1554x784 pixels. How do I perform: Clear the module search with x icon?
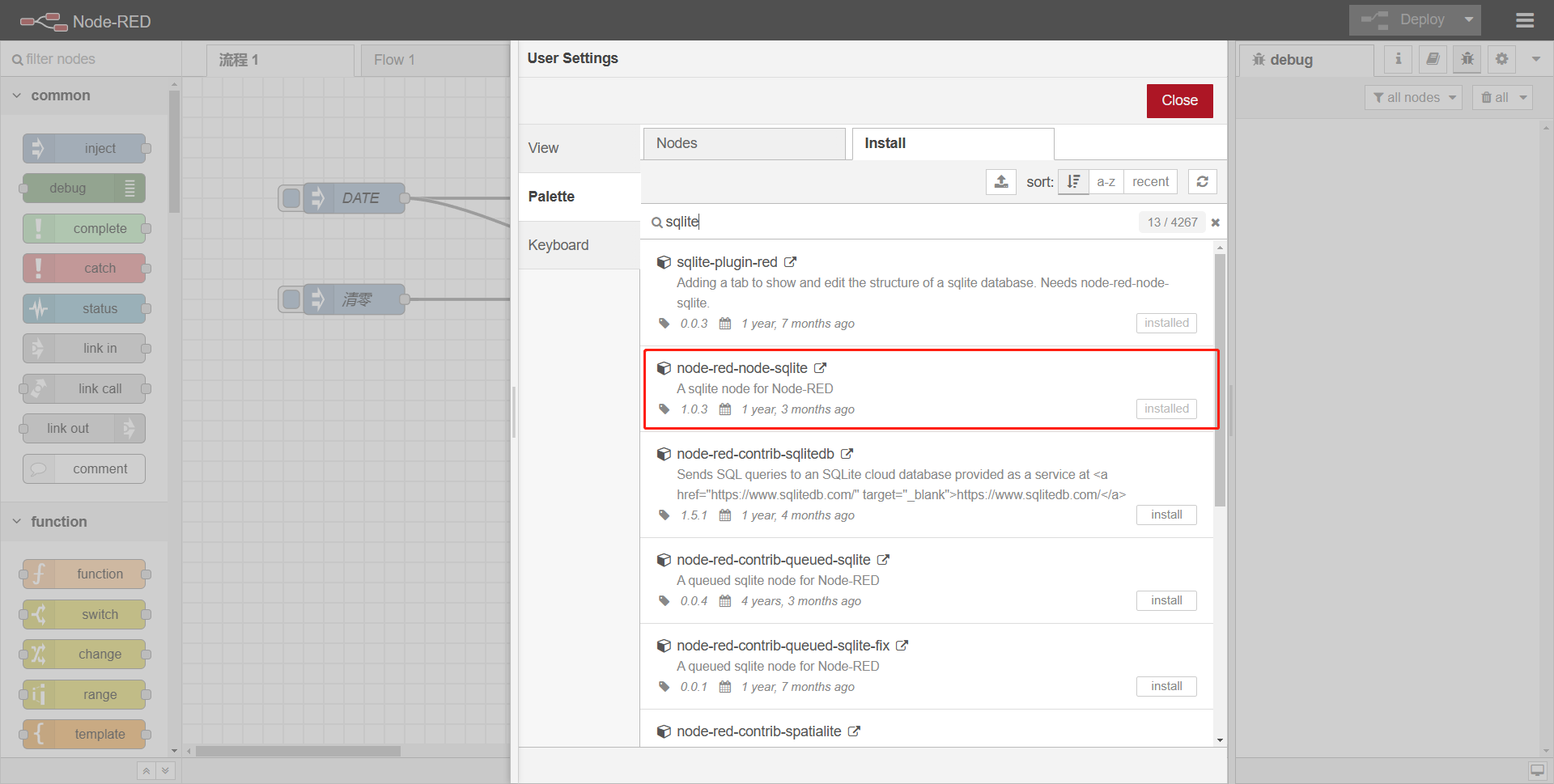1215,222
